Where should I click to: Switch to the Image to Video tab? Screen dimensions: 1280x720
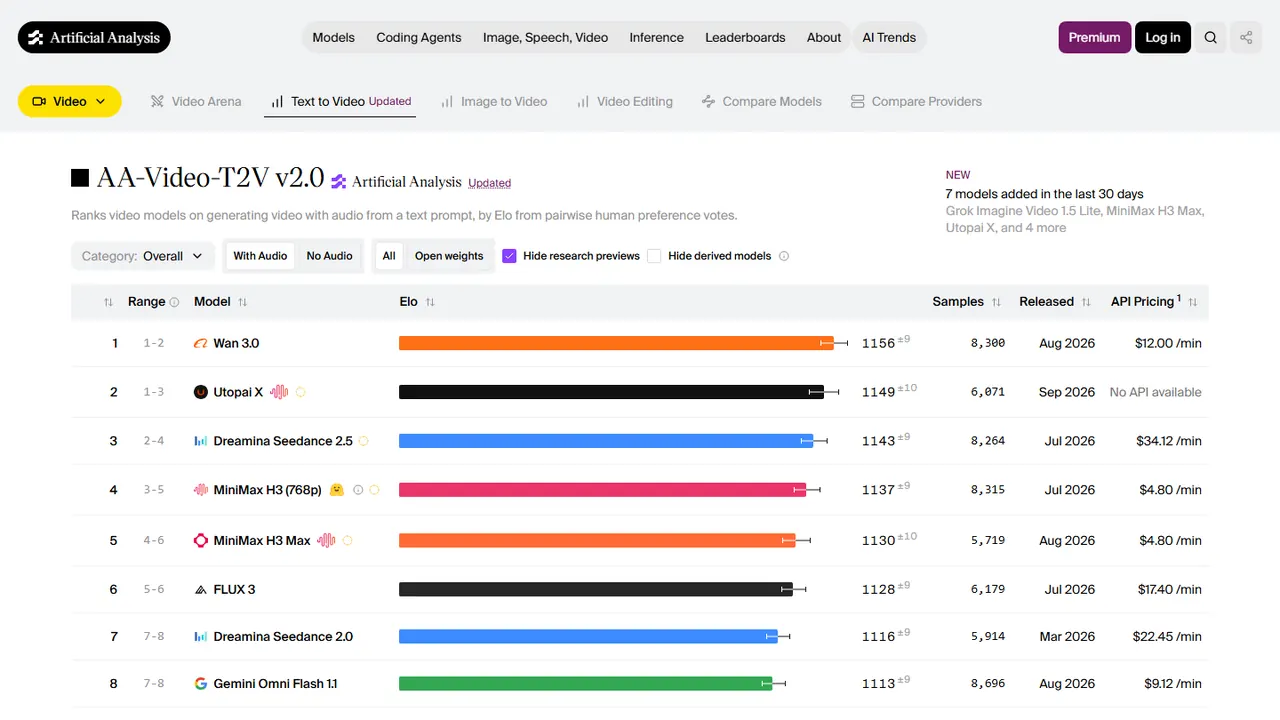494,101
